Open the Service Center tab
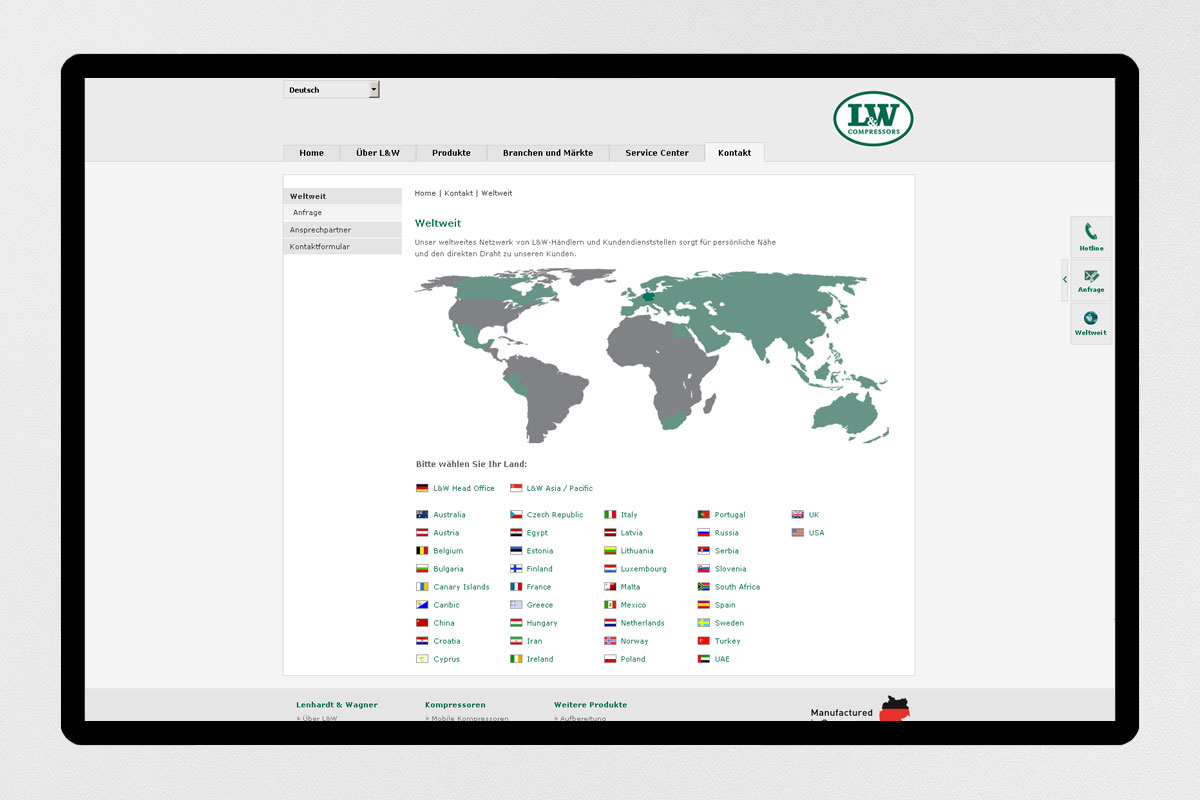The width and height of the screenshot is (1200, 800). (657, 153)
